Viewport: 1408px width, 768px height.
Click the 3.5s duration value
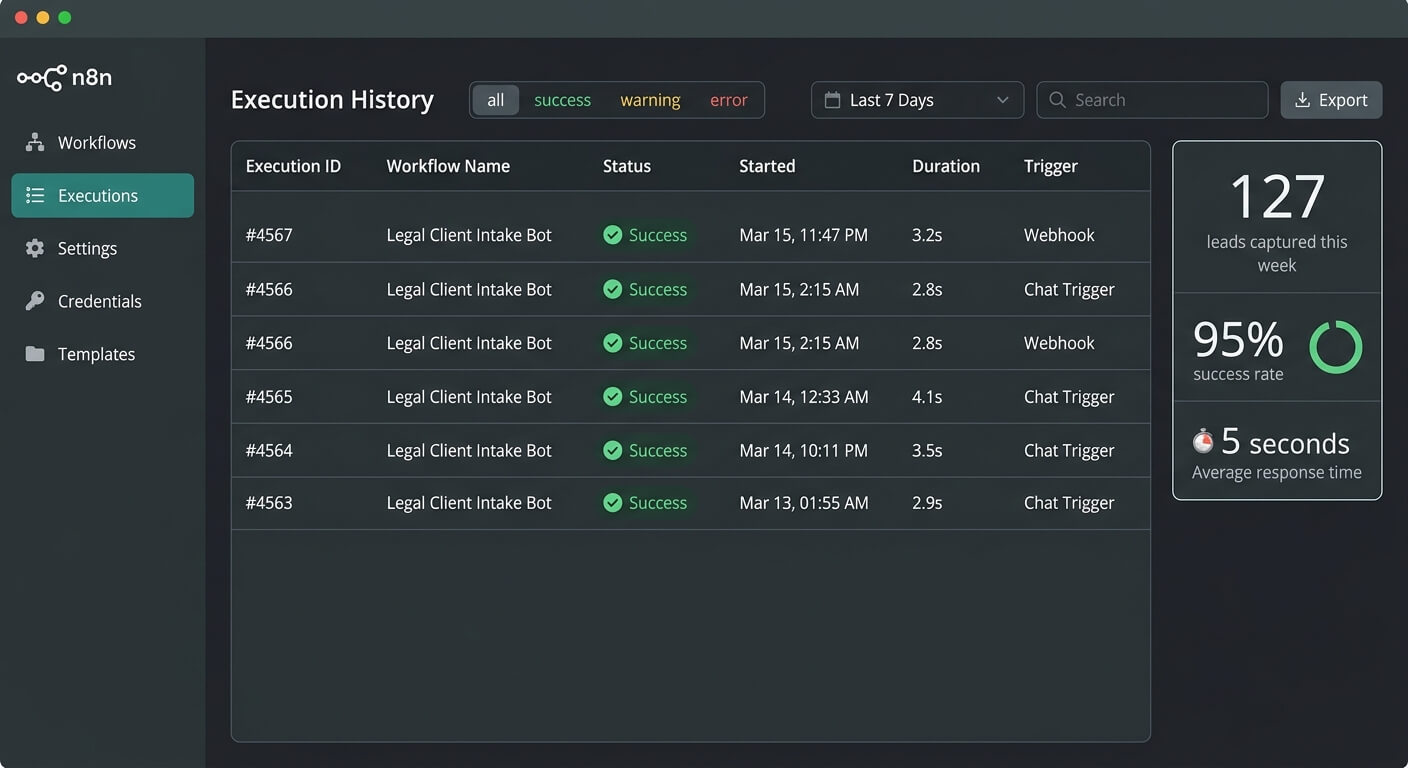point(927,450)
